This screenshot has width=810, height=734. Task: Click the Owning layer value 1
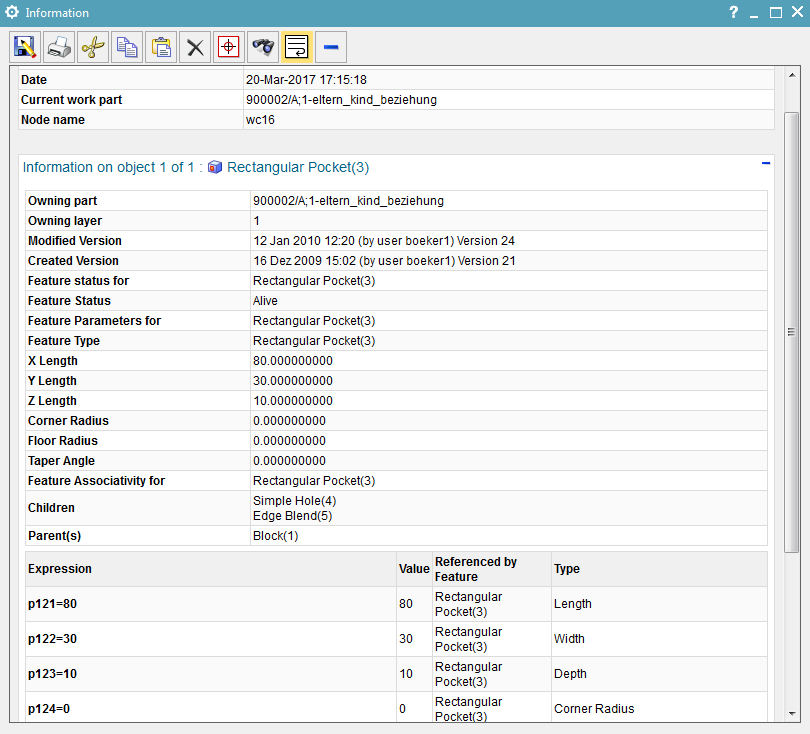pyautogui.click(x=256, y=221)
